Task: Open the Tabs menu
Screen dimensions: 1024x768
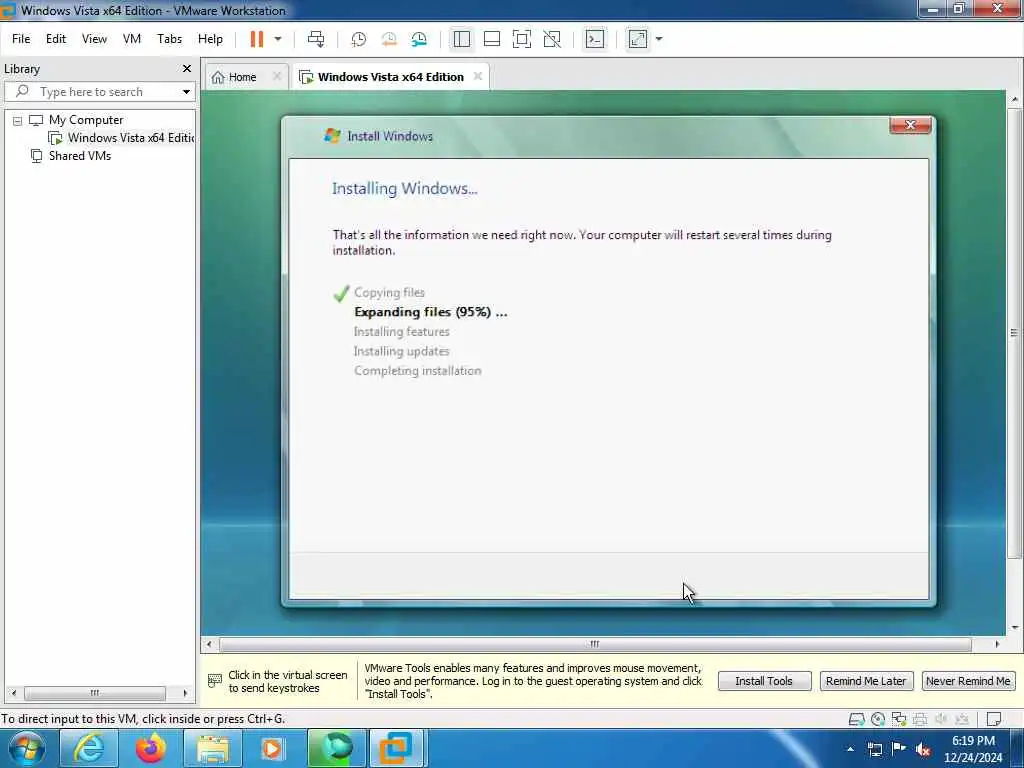Action: (x=169, y=39)
